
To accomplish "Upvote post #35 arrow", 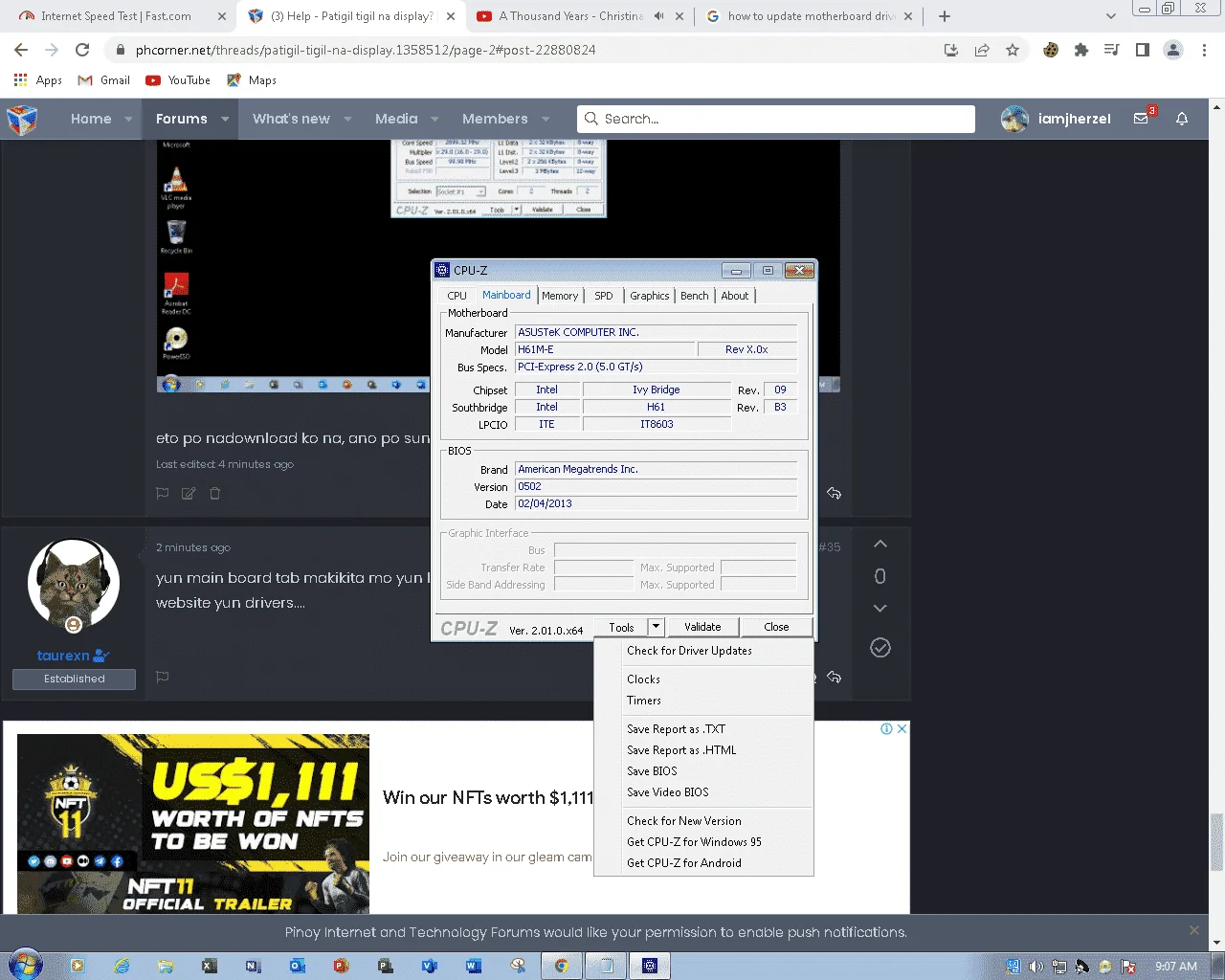I will [x=880, y=544].
